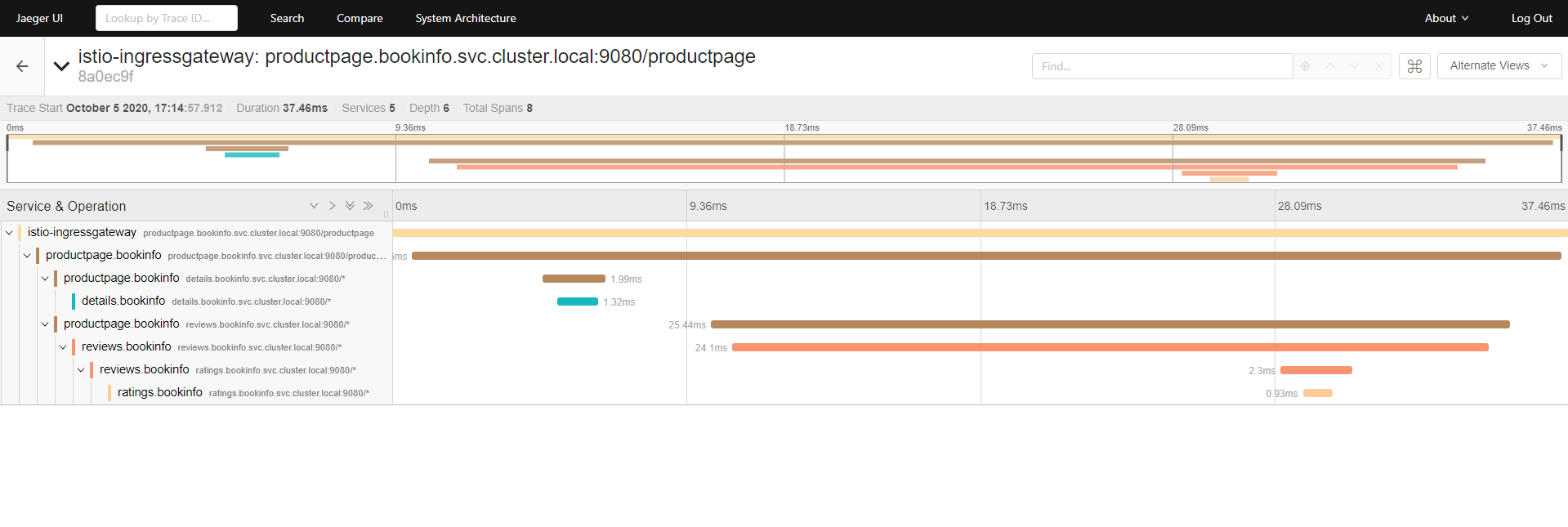Click the locate highlighted spans target icon
1568x527 pixels.
click(x=1305, y=66)
